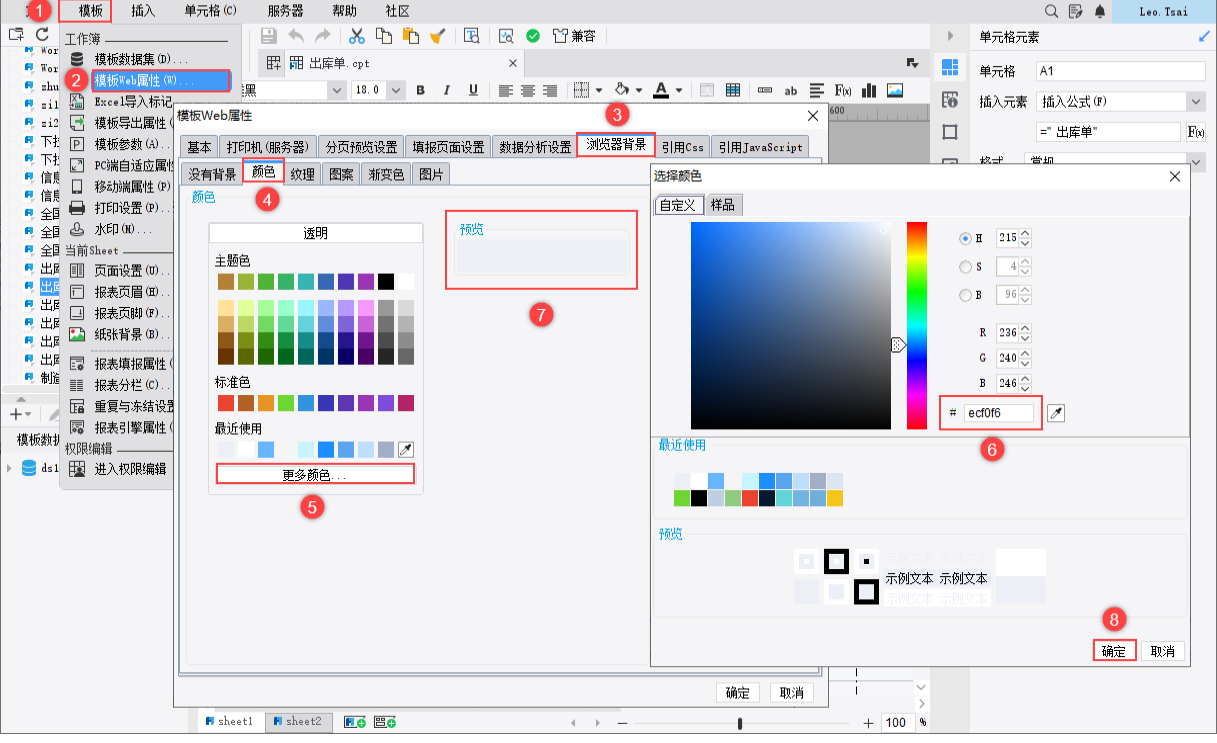
Task: Open the font size 18.0 dropdown
Action: click(x=396, y=90)
